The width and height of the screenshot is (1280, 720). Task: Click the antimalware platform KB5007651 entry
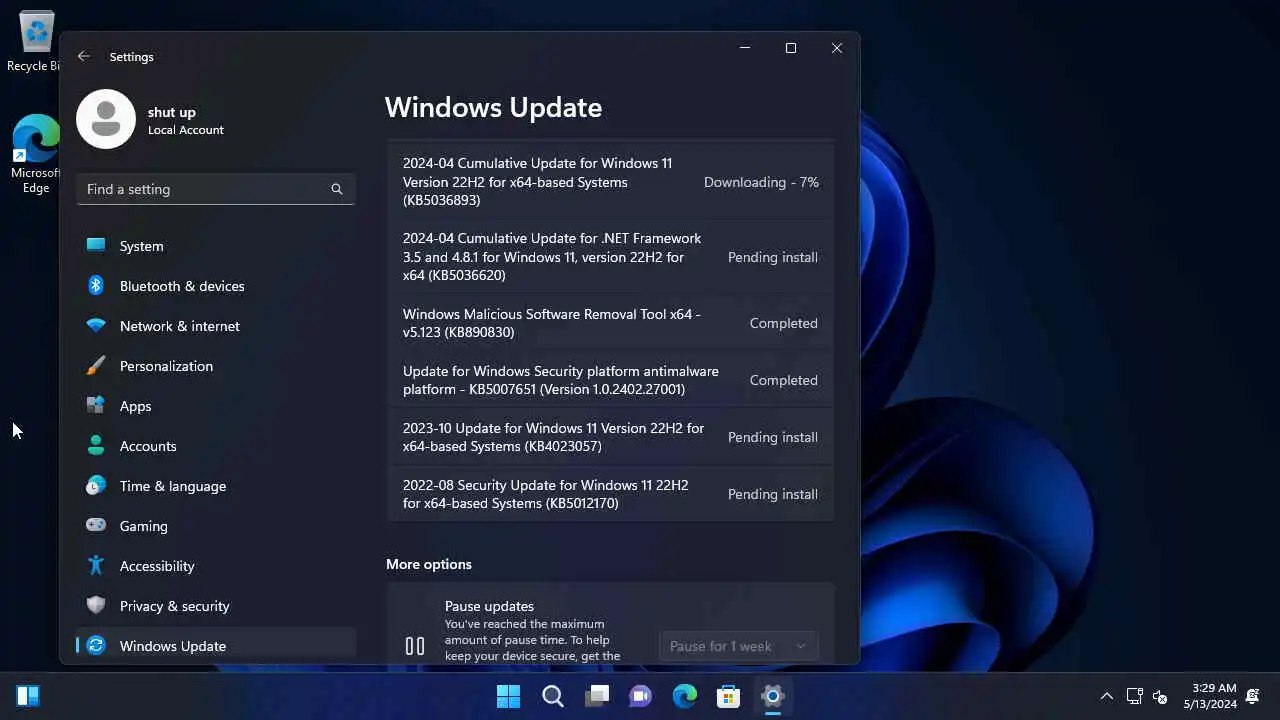click(x=610, y=380)
